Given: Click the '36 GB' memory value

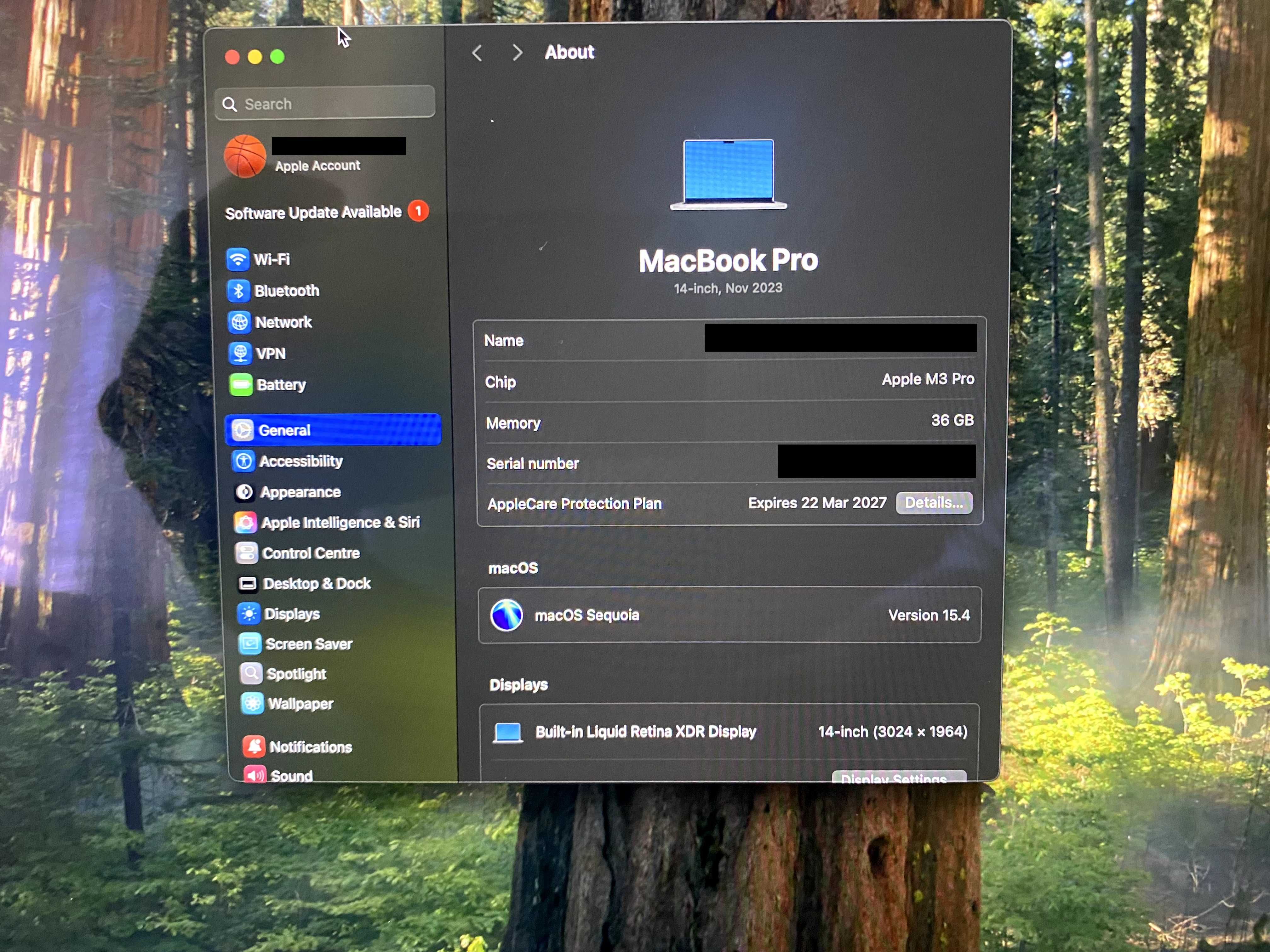Looking at the screenshot, I should [x=952, y=421].
